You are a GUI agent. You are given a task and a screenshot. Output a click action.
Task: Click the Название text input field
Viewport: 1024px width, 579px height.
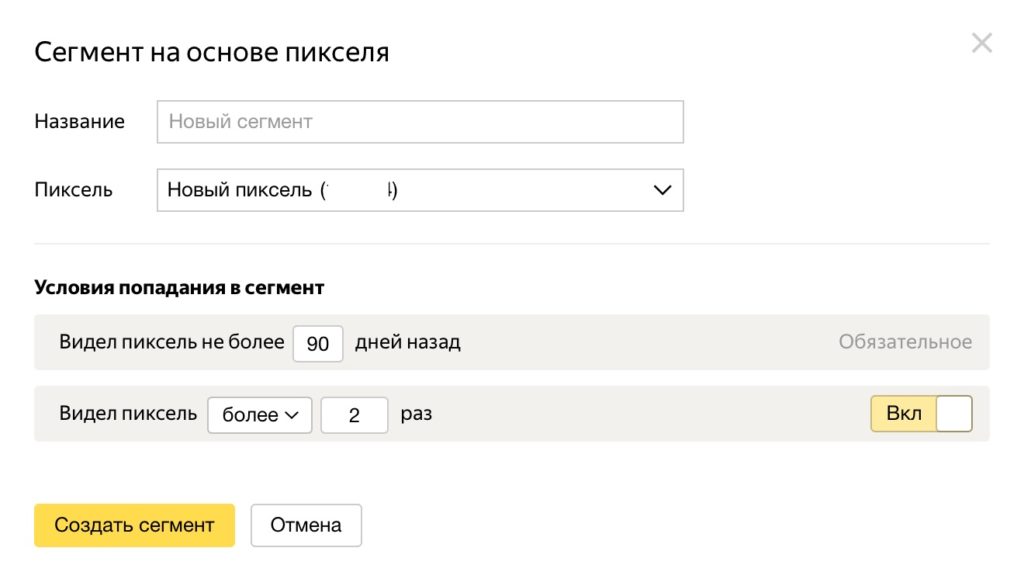click(420, 122)
